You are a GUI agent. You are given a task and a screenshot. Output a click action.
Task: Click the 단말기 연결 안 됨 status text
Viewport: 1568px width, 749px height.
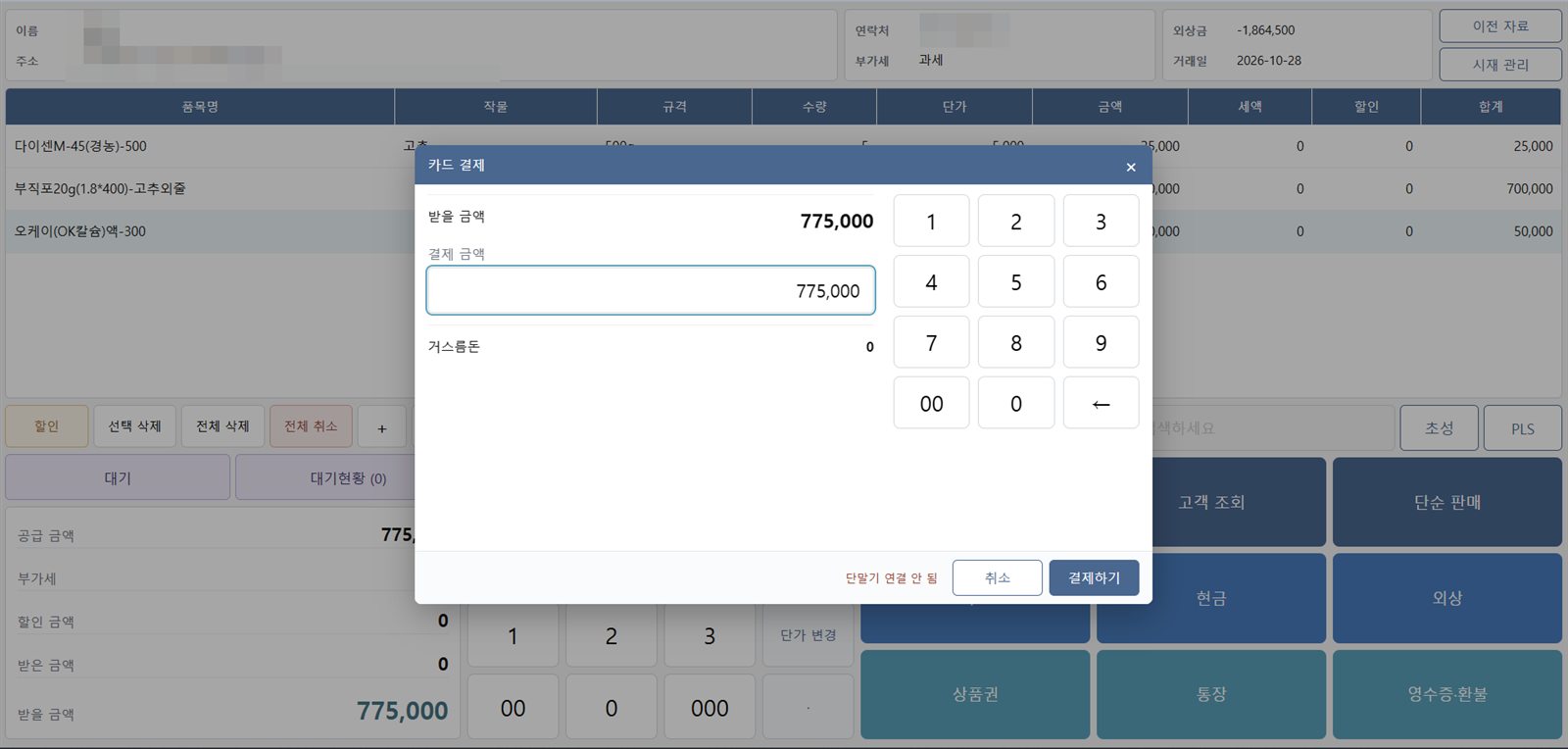[x=891, y=578]
